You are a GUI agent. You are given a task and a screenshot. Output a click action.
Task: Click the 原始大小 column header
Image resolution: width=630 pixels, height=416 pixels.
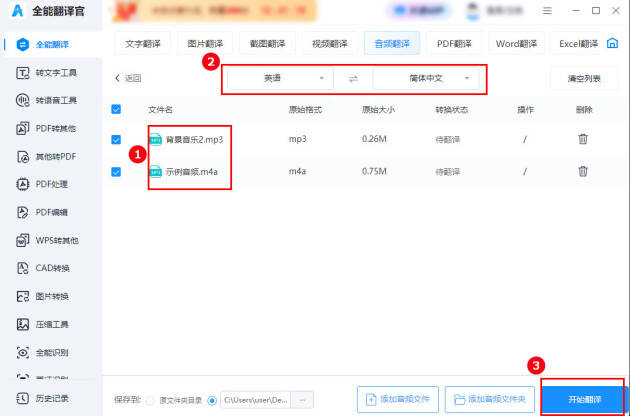(x=378, y=109)
